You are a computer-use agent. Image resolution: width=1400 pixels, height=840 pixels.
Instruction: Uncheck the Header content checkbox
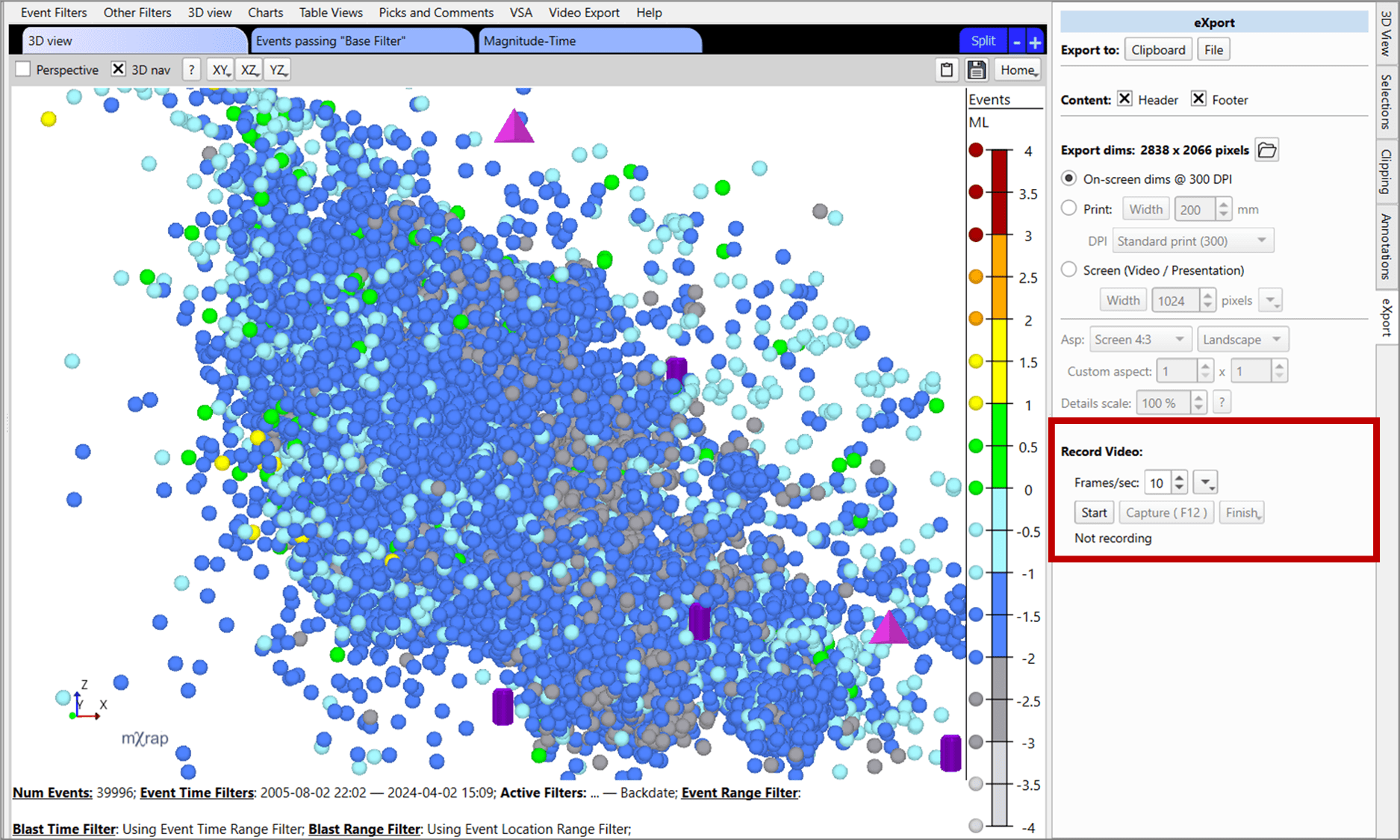tap(1124, 99)
